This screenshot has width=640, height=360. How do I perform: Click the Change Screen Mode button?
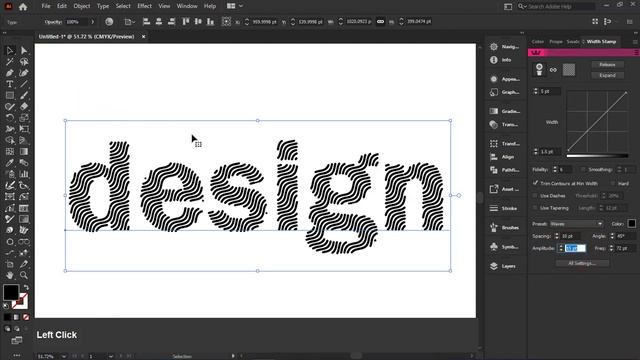(x=17, y=340)
